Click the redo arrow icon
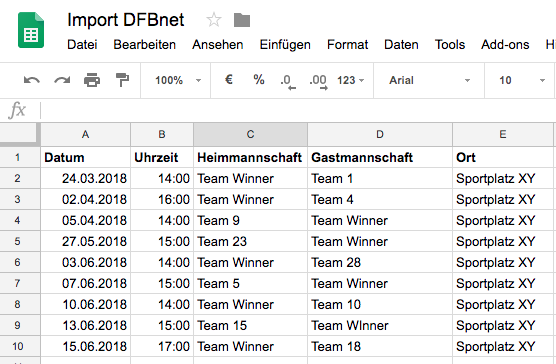Screen dimensions: 556x364 coord(62,80)
